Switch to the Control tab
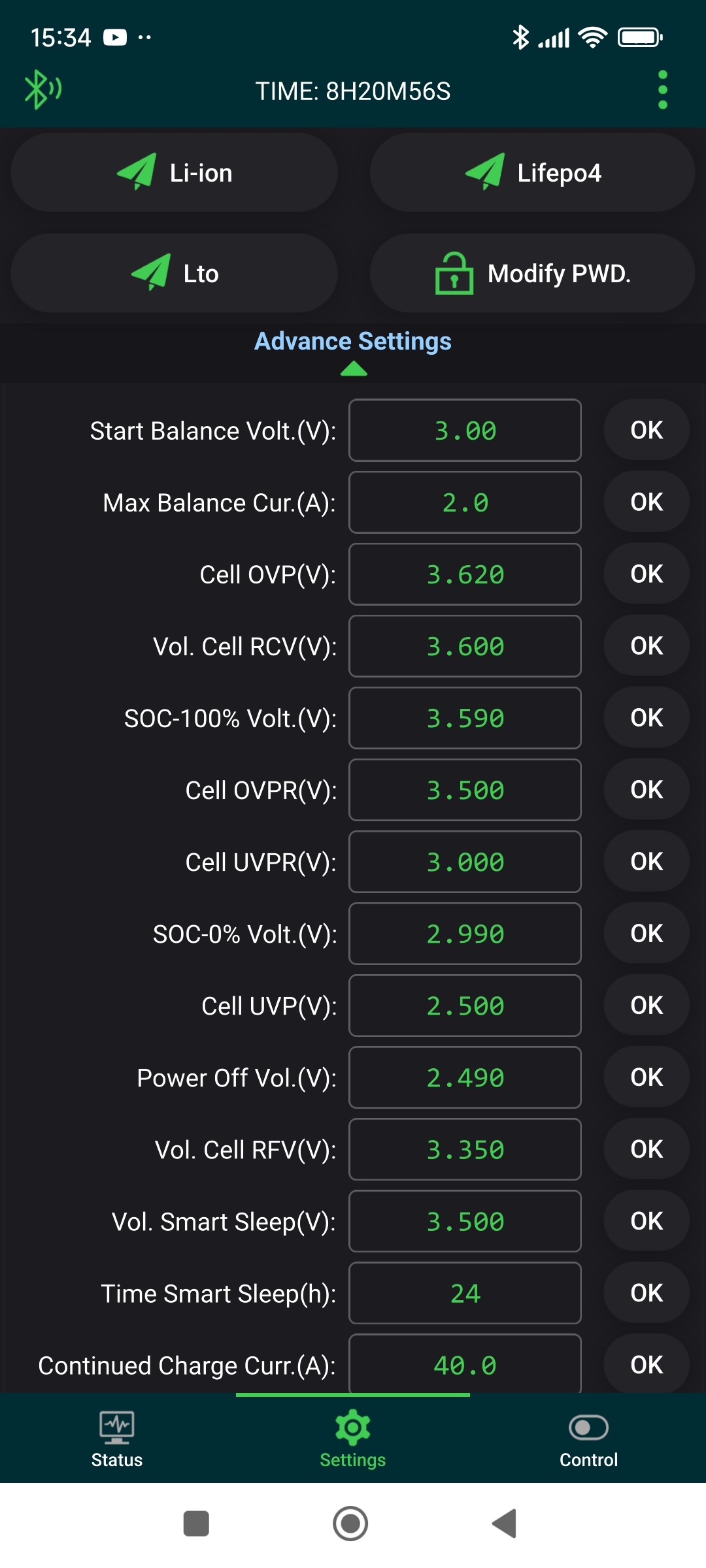This screenshot has width=706, height=1568. click(588, 1439)
